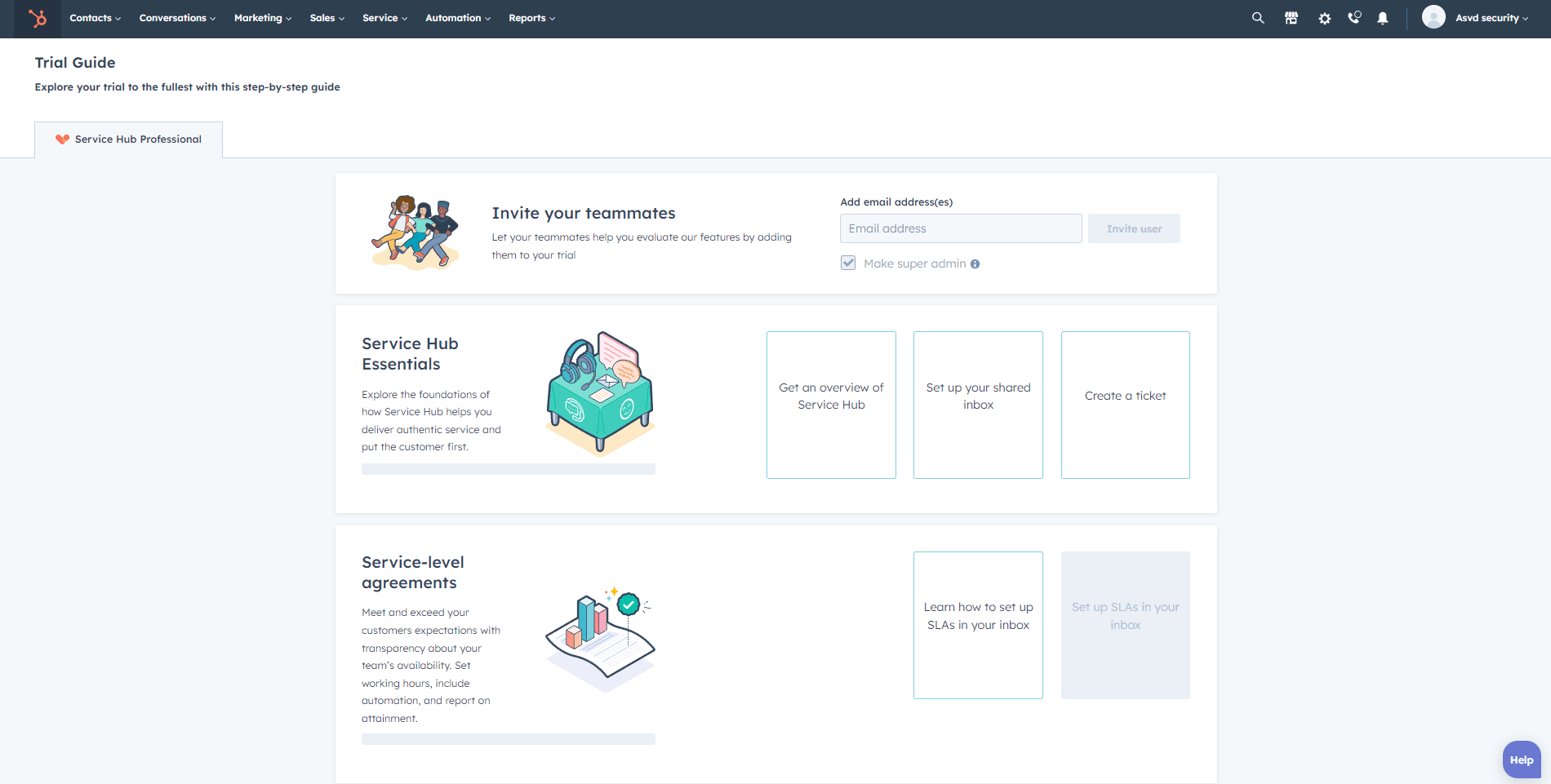Open the Create a ticket card
The width and height of the screenshot is (1551, 784).
pyautogui.click(x=1126, y=405)
